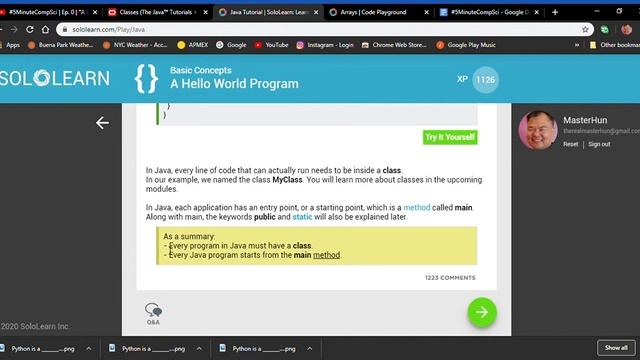
Task: Follow the 'method' link in paragraph
Action: point(417,207)
